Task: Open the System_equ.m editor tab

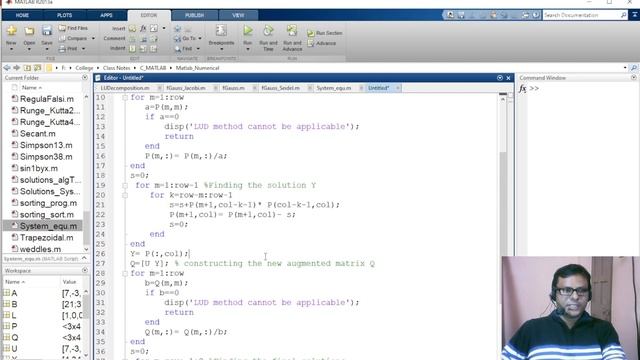Action: pyautogui.click(x=334, y=88)
